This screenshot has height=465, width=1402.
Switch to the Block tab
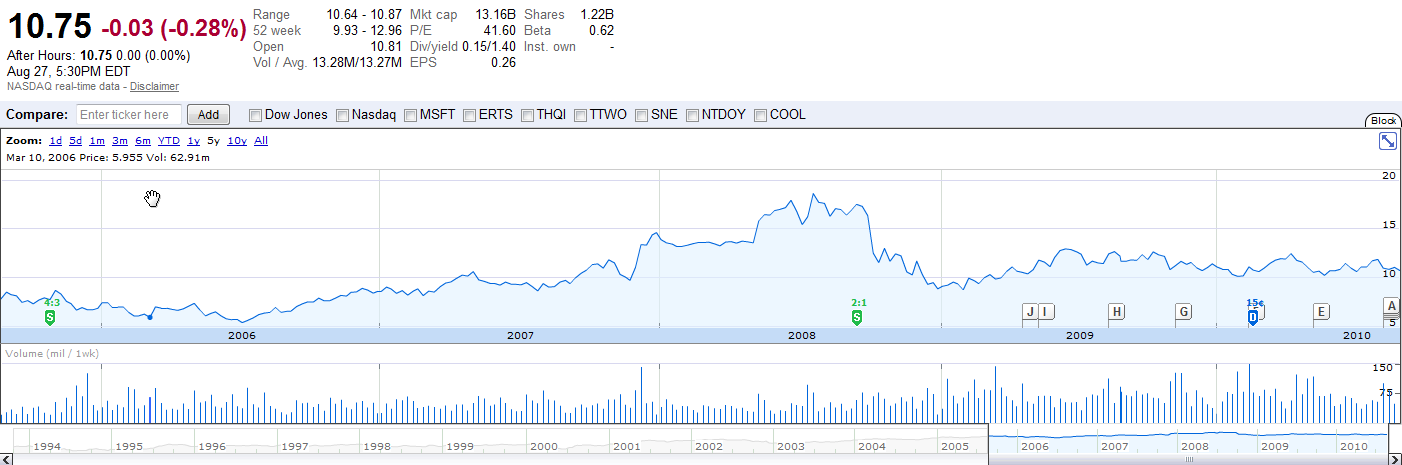(1383, 121)
